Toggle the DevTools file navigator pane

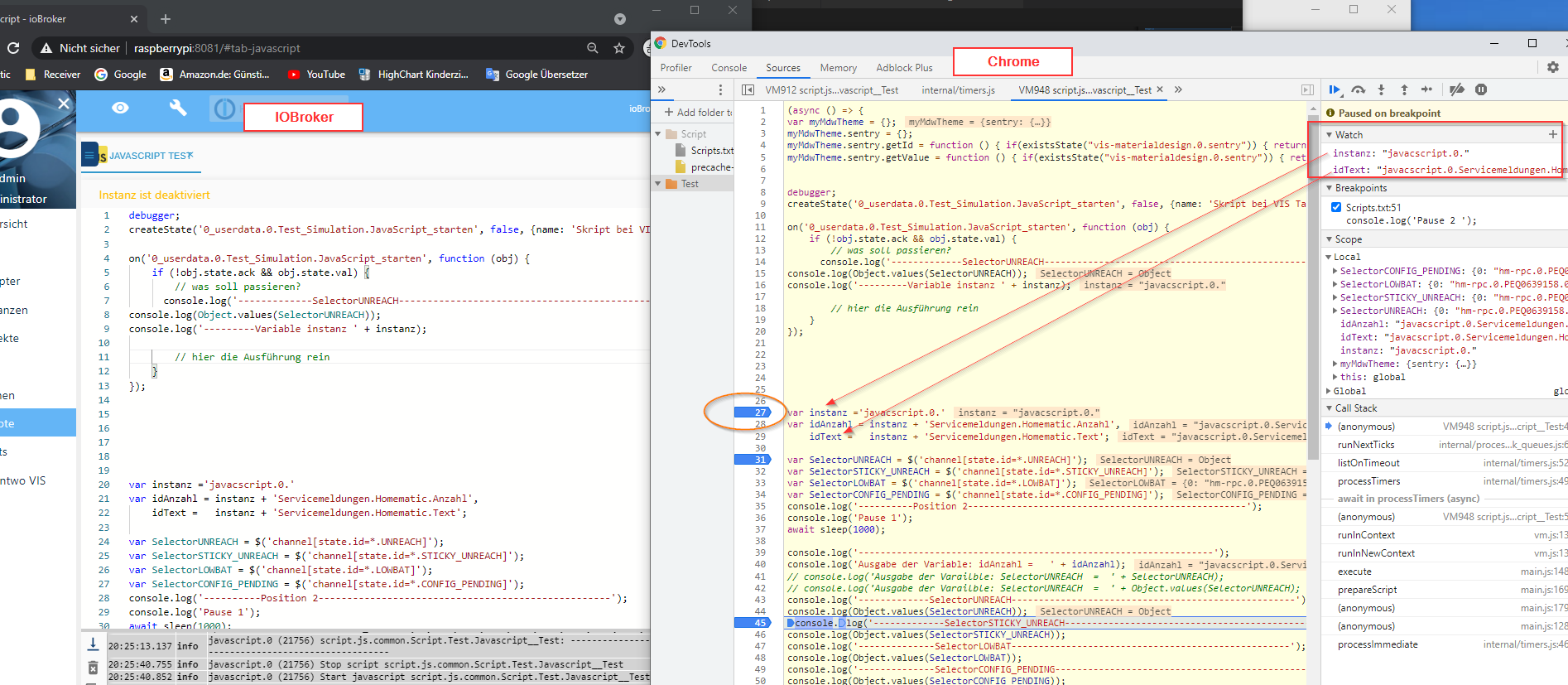pyautogui.click(x=748, y=89)
